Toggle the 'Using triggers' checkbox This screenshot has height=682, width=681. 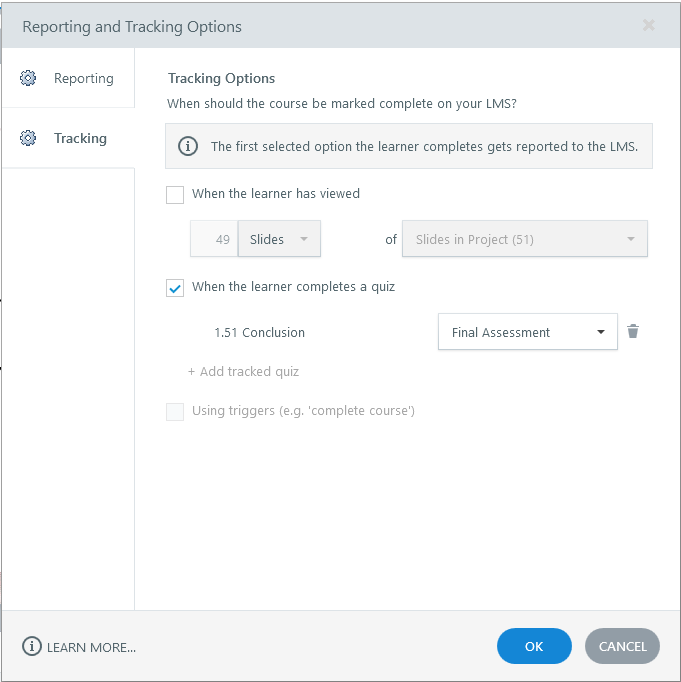click(175, 411)
